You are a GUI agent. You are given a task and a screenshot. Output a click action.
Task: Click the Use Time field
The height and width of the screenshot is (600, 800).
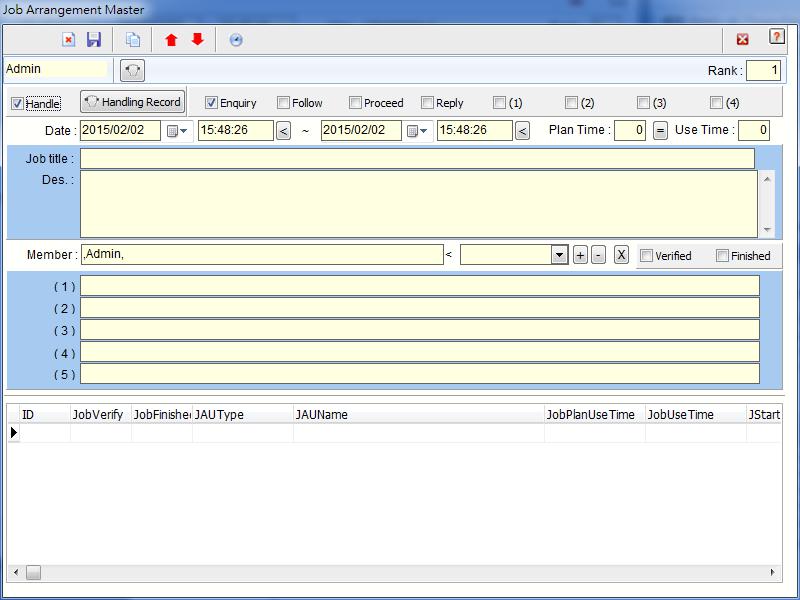[754, 130]
